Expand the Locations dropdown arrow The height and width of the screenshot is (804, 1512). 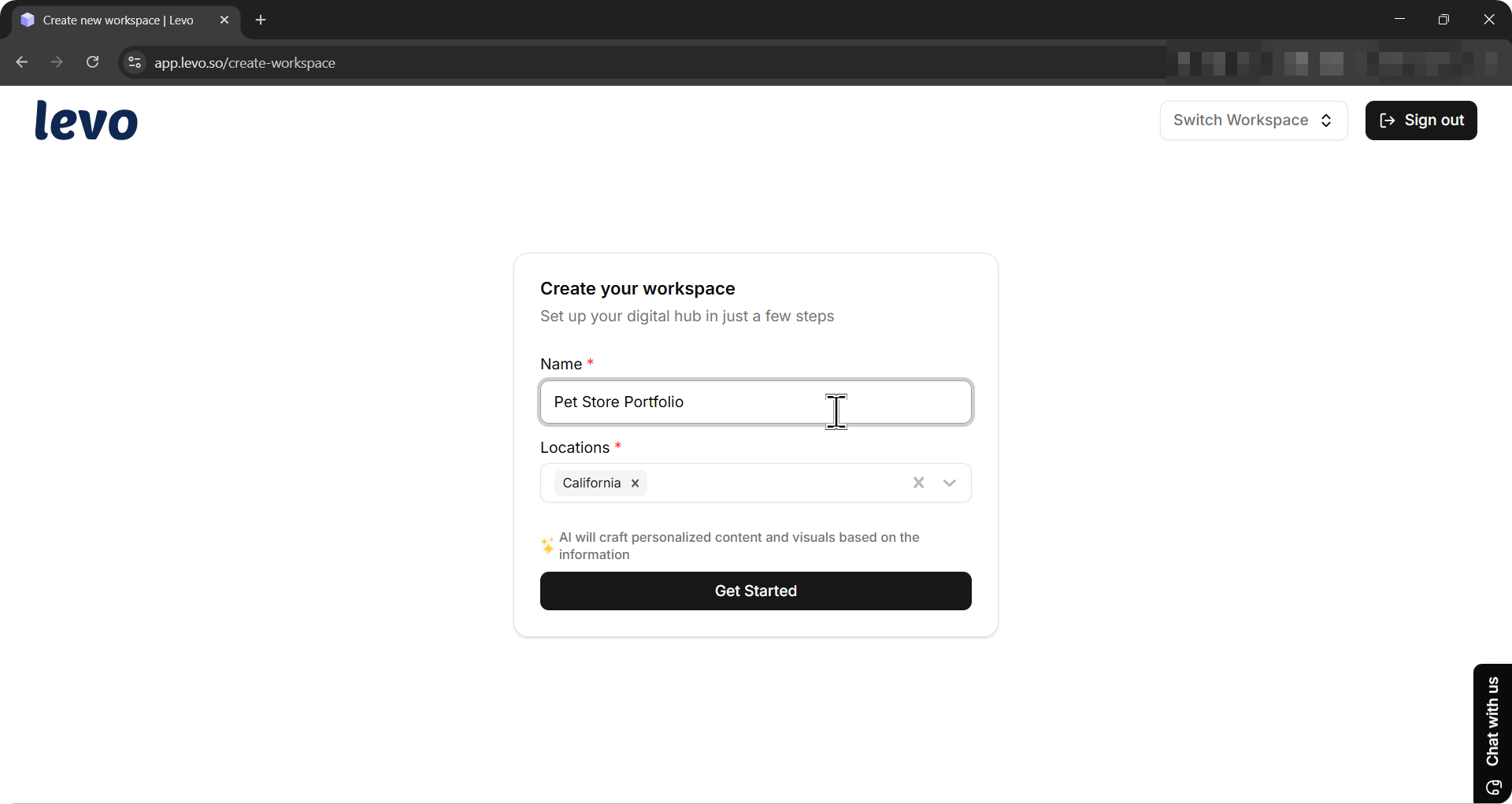pyautogui.click(x=949, y=483)
